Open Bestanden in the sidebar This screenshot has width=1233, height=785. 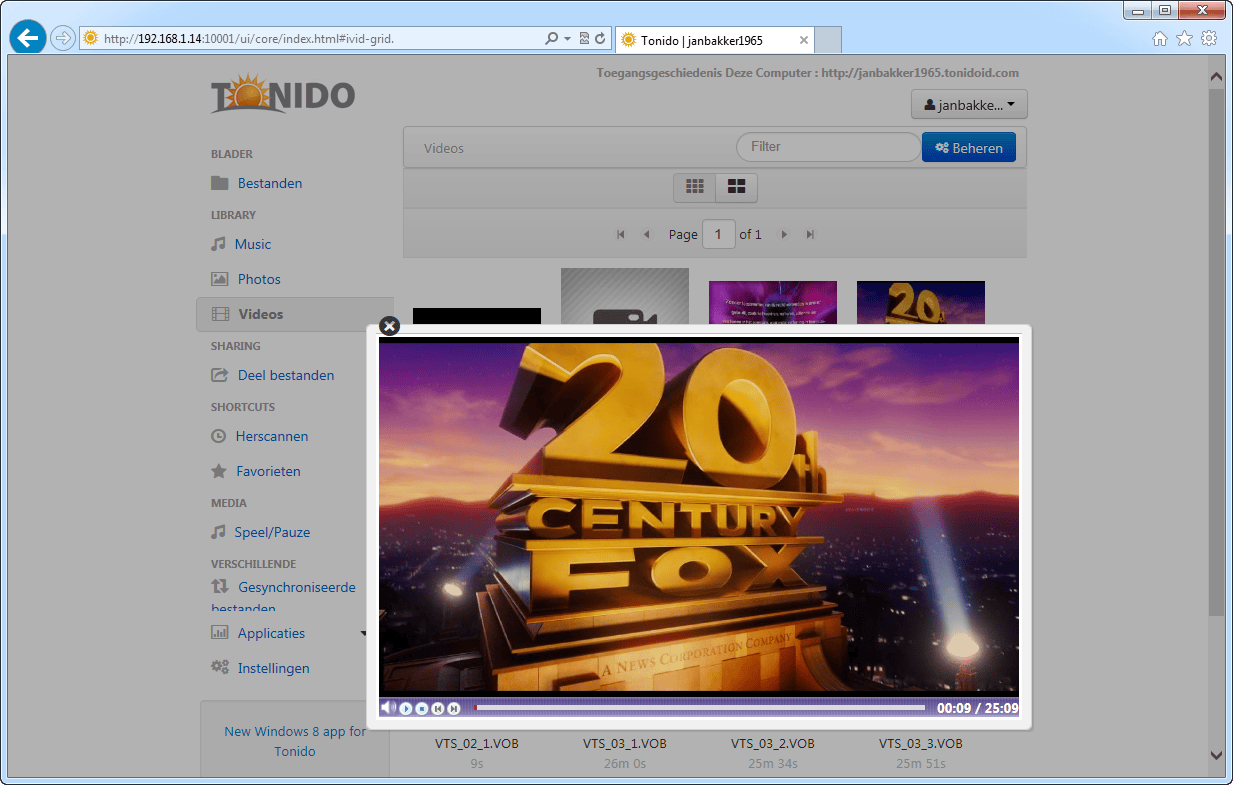click(x=269, y=183)
